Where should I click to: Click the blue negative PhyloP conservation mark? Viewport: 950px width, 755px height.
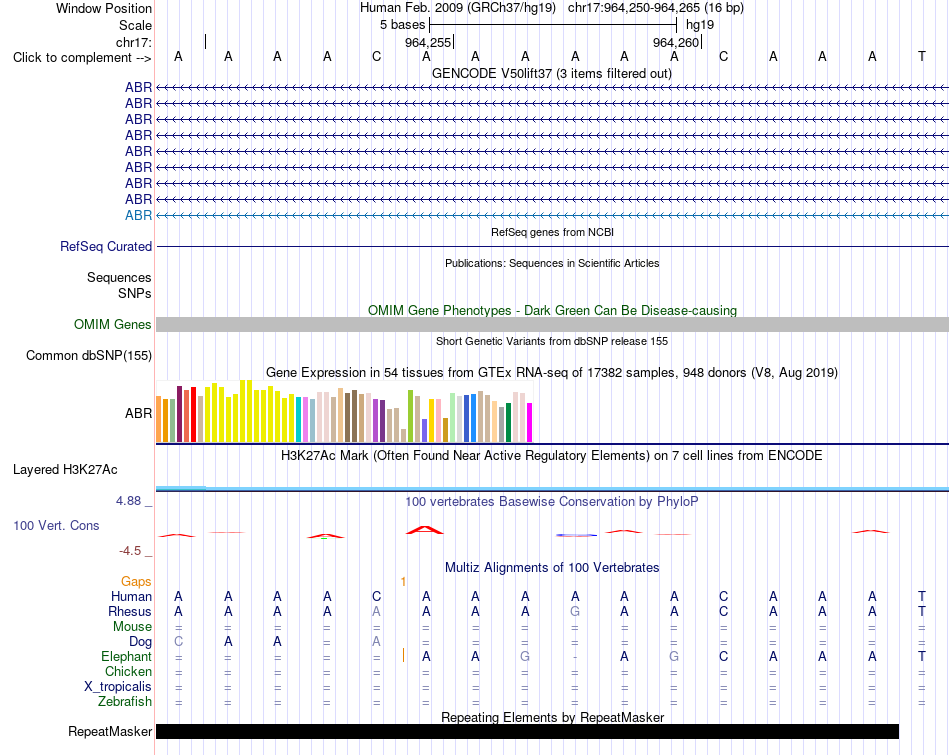click(x=576, y=535)
